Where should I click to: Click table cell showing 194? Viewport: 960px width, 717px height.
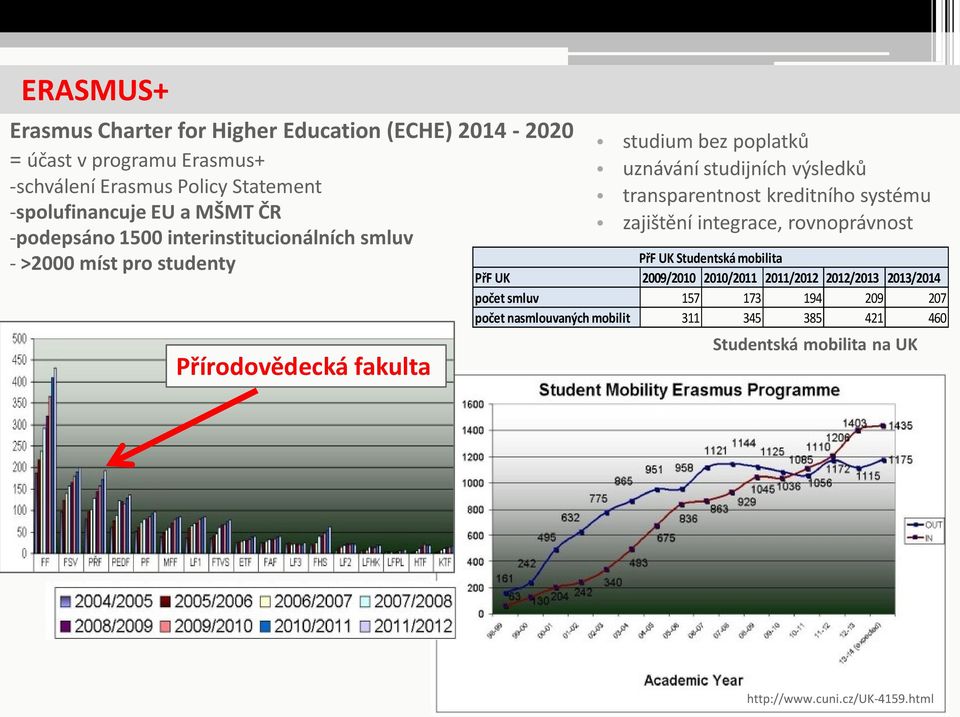tap(793, 298)
